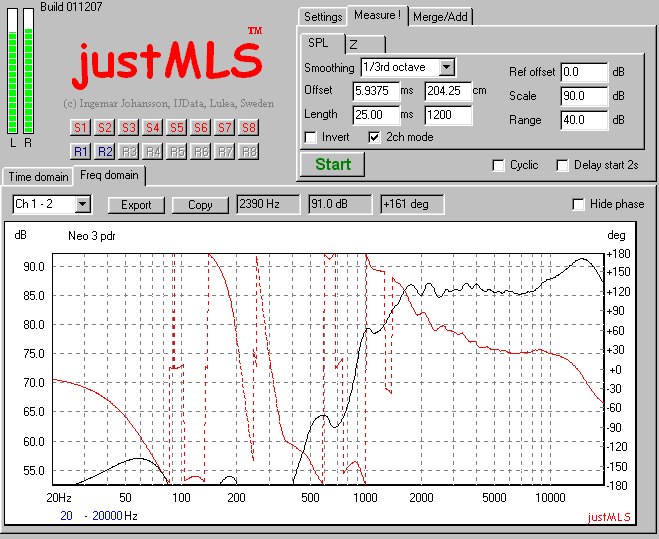Image resolution: width=659 pixels, height=539 pixels.
Task: Click the greyed R3 recall button
Action: tap(129, 151)
